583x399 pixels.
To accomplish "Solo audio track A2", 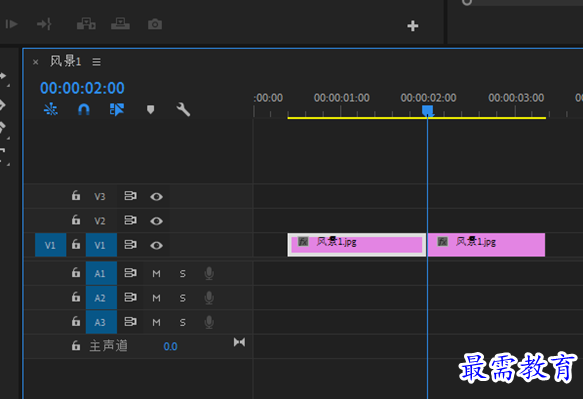I will 183,298.
